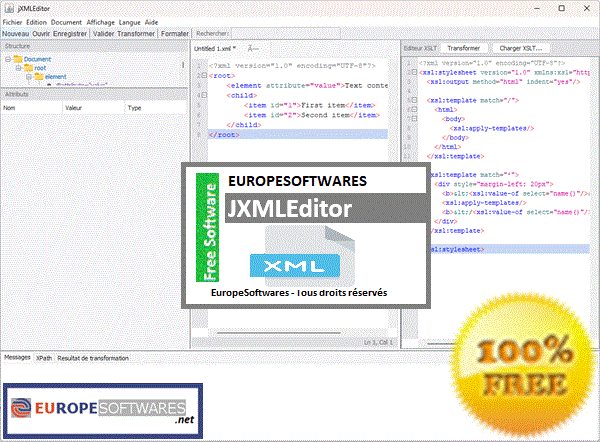Click the Type column header

tap(156, 108)
